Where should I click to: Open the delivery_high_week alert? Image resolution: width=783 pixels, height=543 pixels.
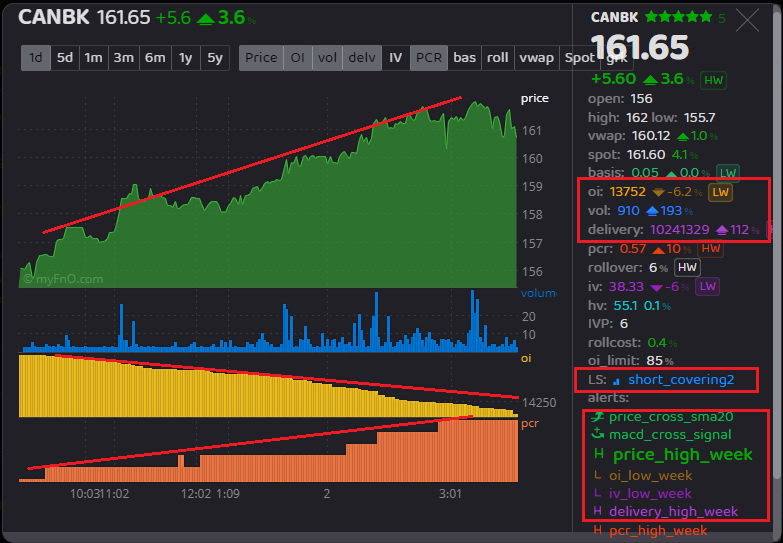(673, 512)
